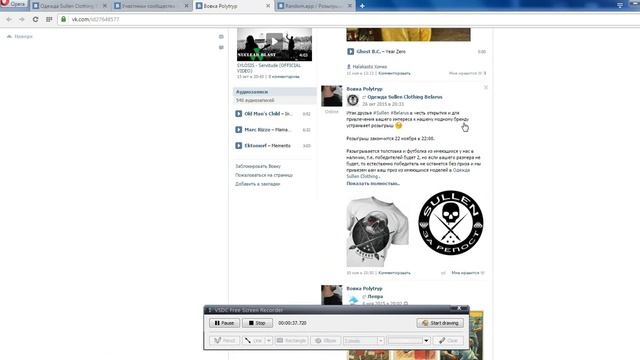Like the Sullen post via Мне нравится
Image resolution: width=640 pixels, height=360 pixels.
(468, 273)
